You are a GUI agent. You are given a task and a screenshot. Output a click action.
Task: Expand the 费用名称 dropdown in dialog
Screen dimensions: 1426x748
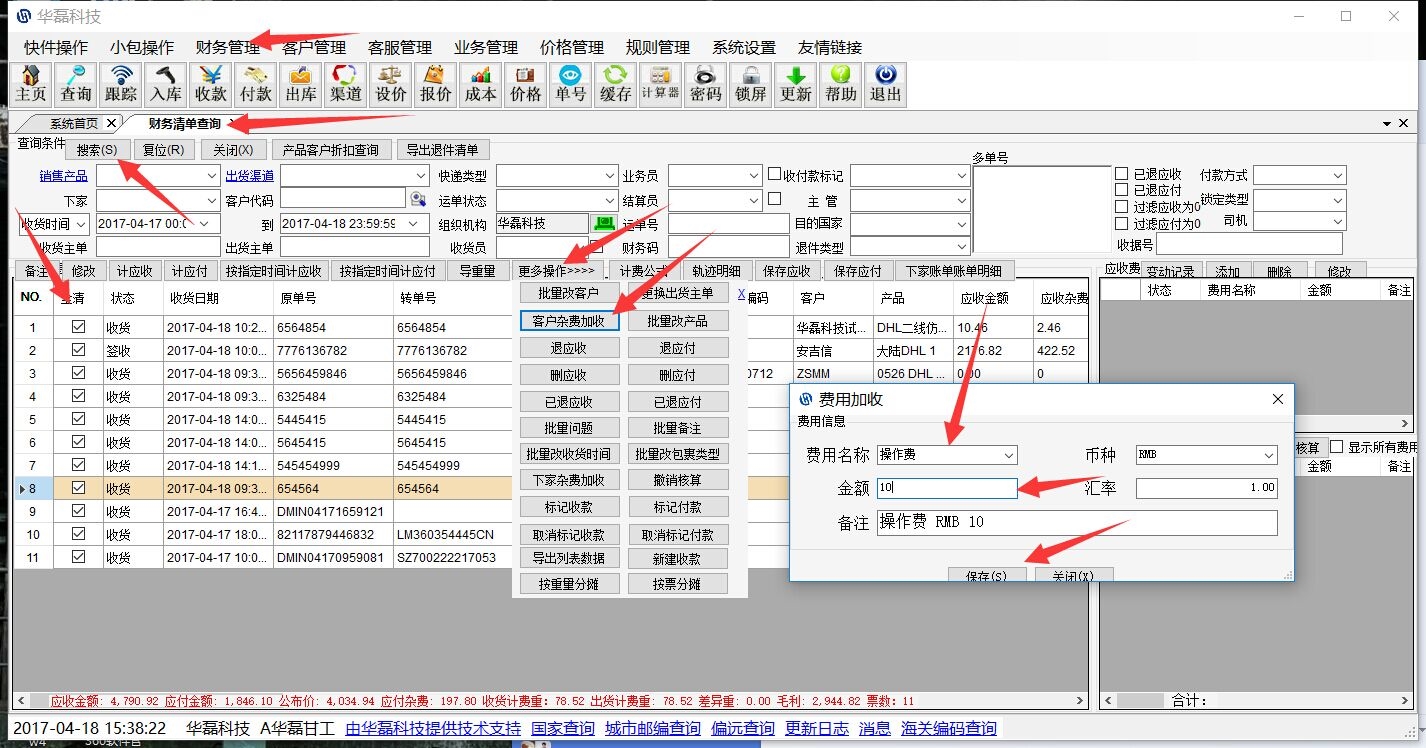pos(1008,455)
